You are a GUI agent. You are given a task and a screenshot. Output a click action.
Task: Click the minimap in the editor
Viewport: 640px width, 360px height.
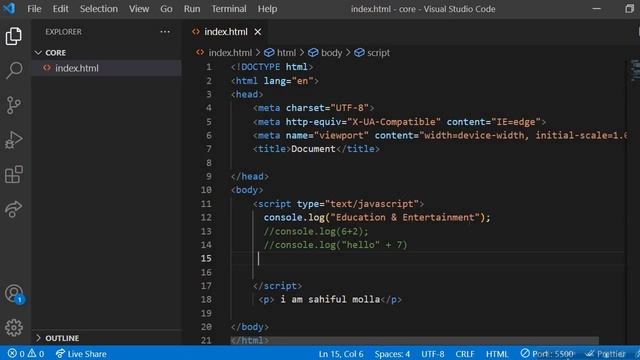click(635, 70)
